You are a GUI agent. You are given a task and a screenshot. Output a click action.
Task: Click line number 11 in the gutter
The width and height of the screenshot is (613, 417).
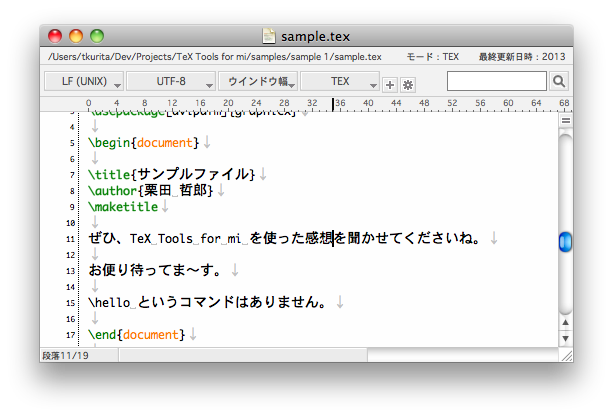pyautogui.click(x=70, y=239)
